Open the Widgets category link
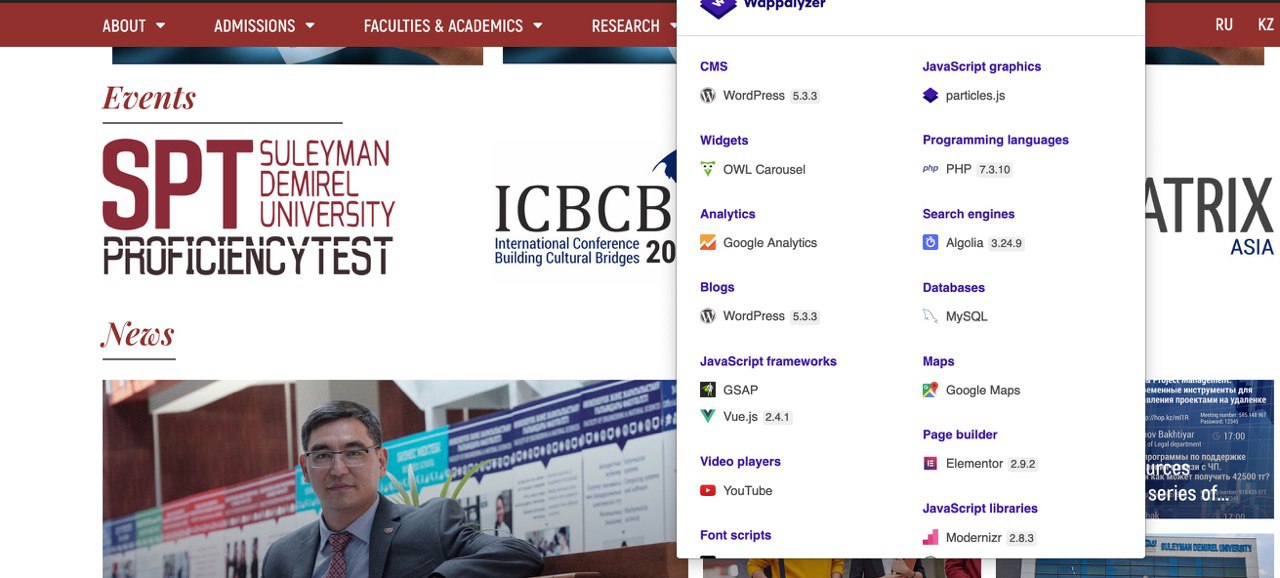This screenshot has height=578, width=1280. [x=724, y=140]
